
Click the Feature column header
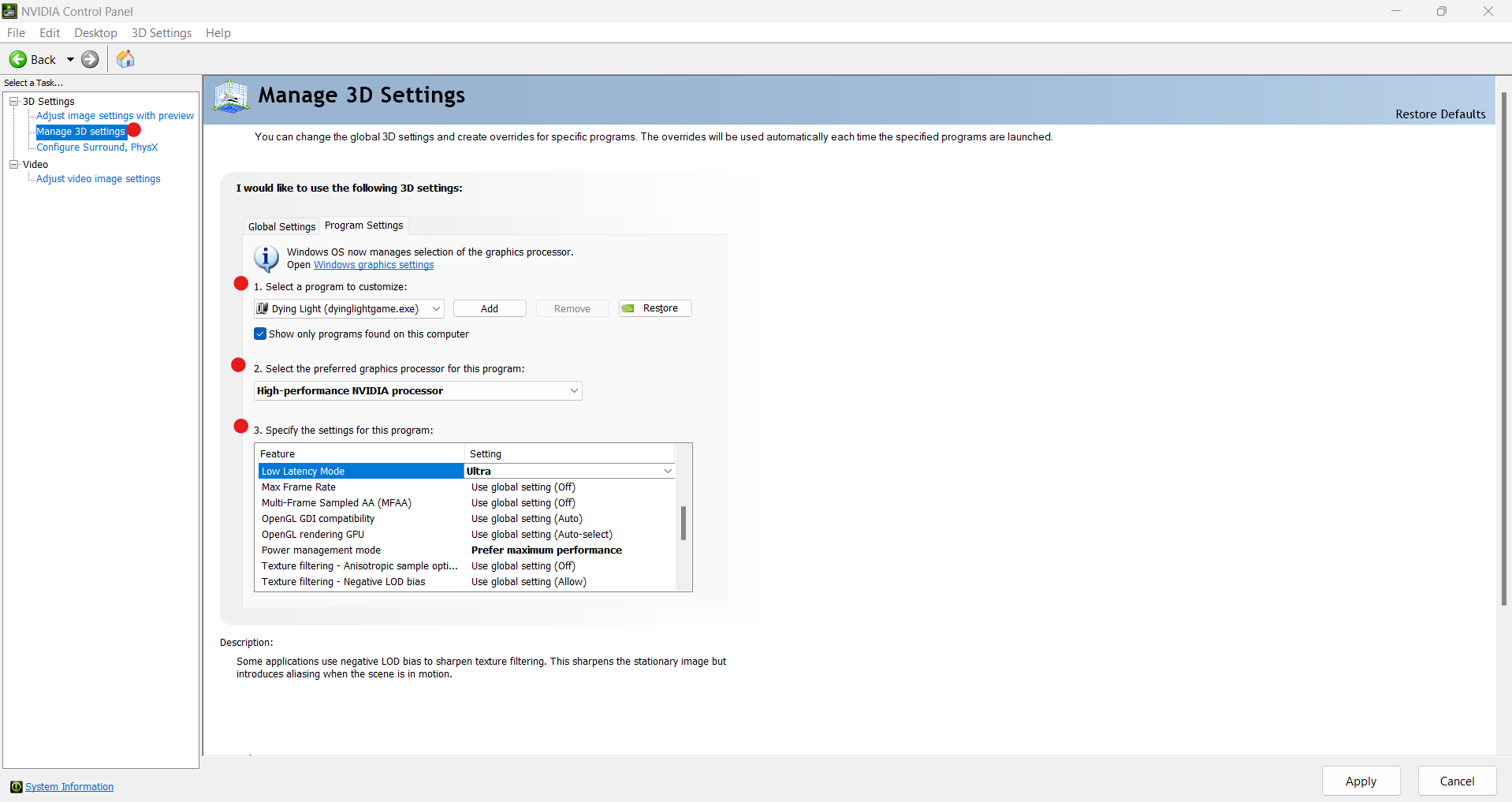click(359, 454)
